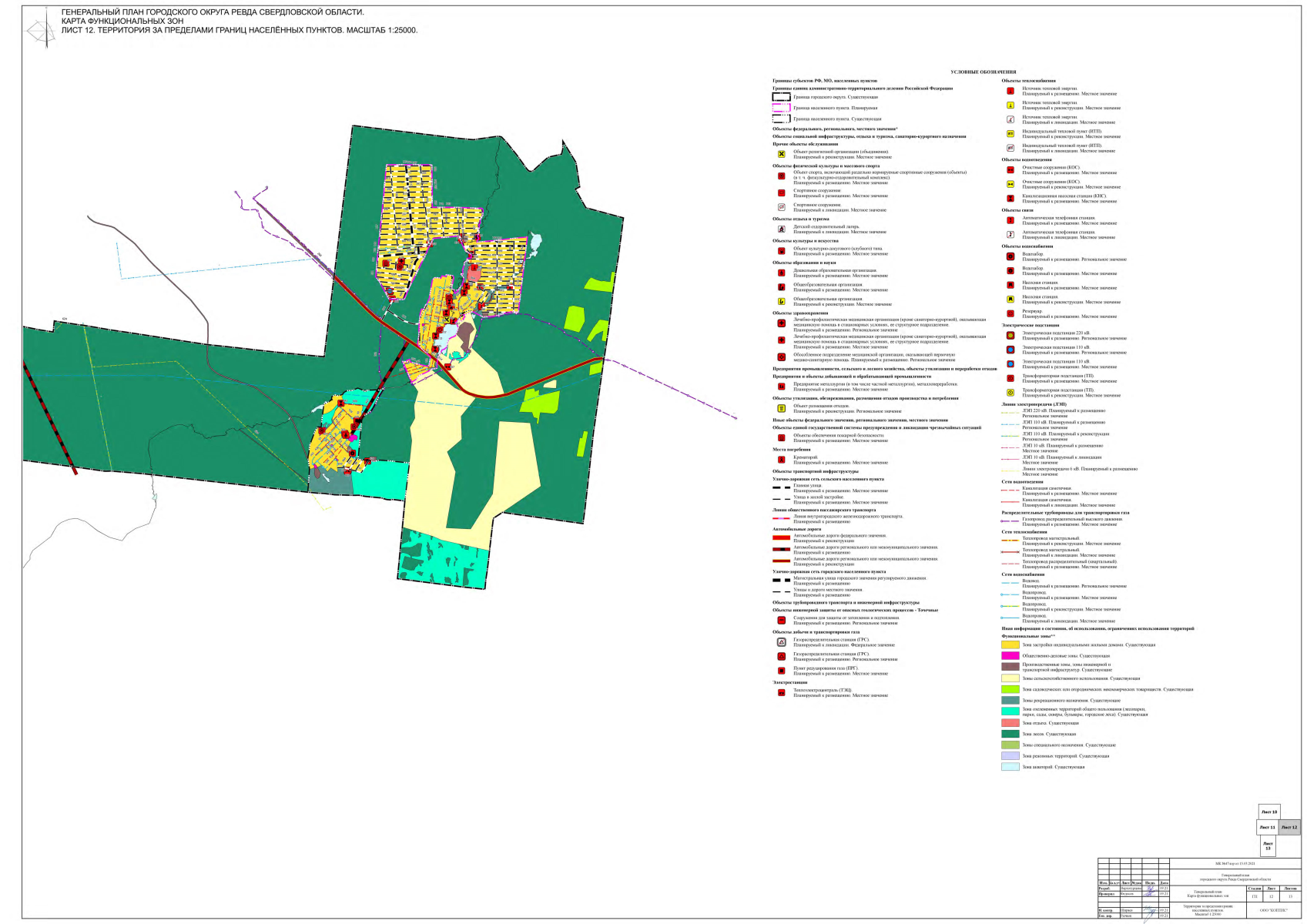Select the 220 kV electrical substation icon
Viewport: 1307px width, 924px height.
point(1010,336)
